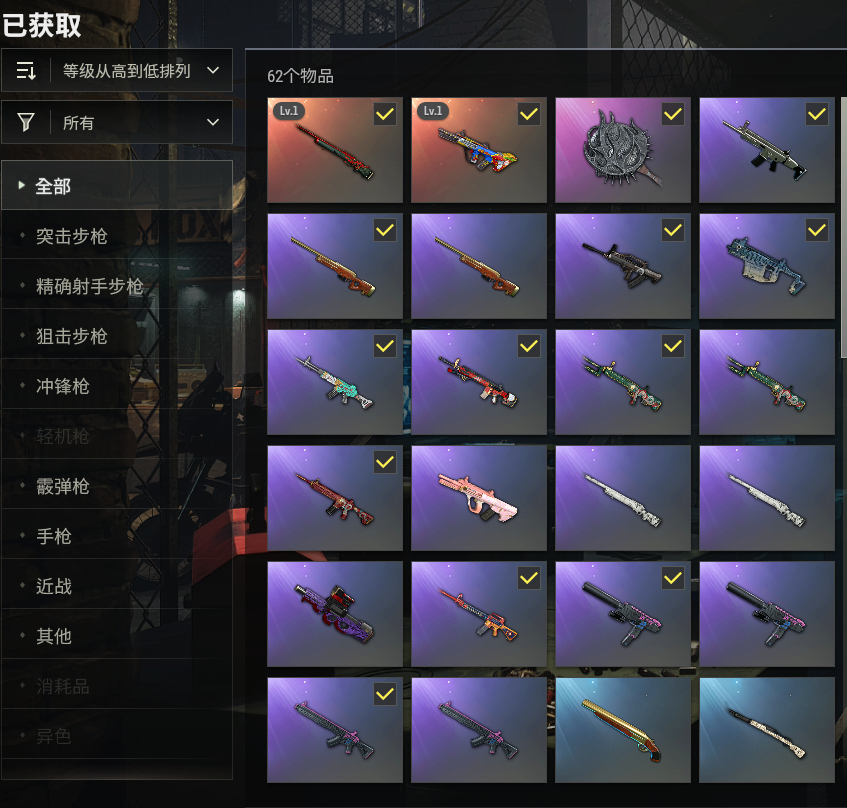The height and width of the screenshot is (808, 847).
Task: Select the purple P90 skin
Action: (x=335, y=614)
